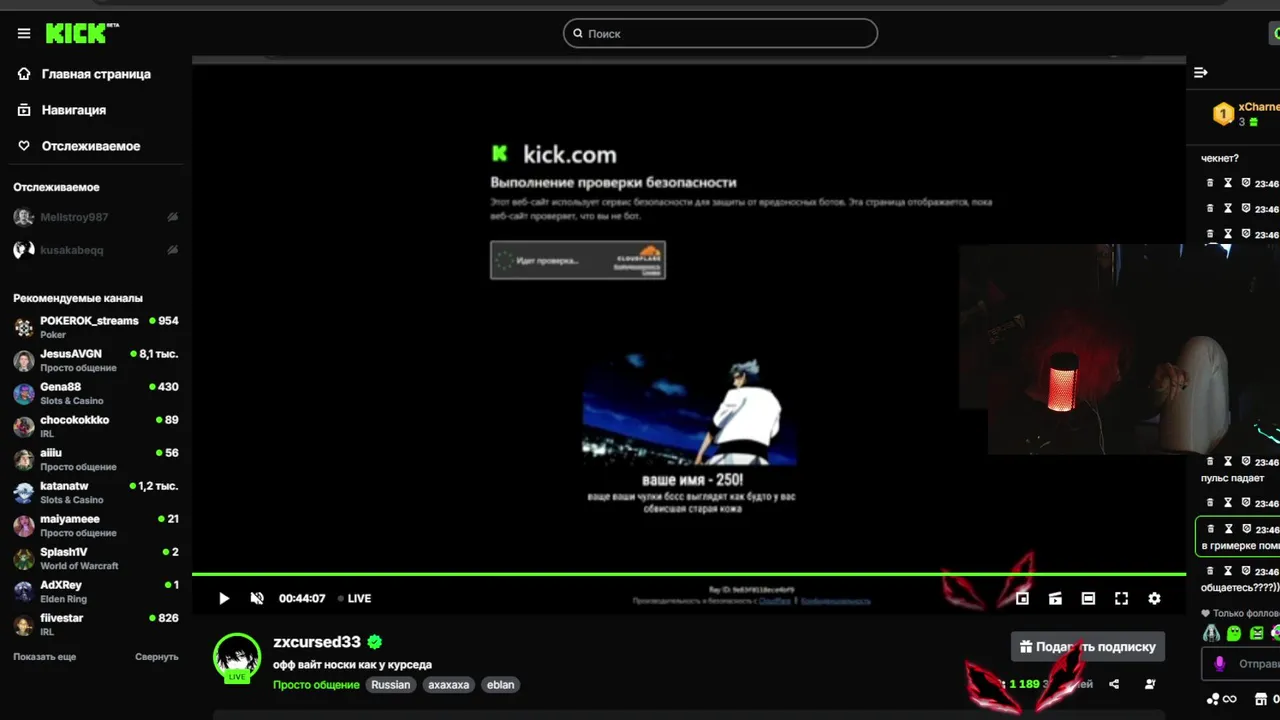The image size is (1280, 720).
Task: Click the stream title 'офф вайт носки как у курседа'
Action: (352, 665)
